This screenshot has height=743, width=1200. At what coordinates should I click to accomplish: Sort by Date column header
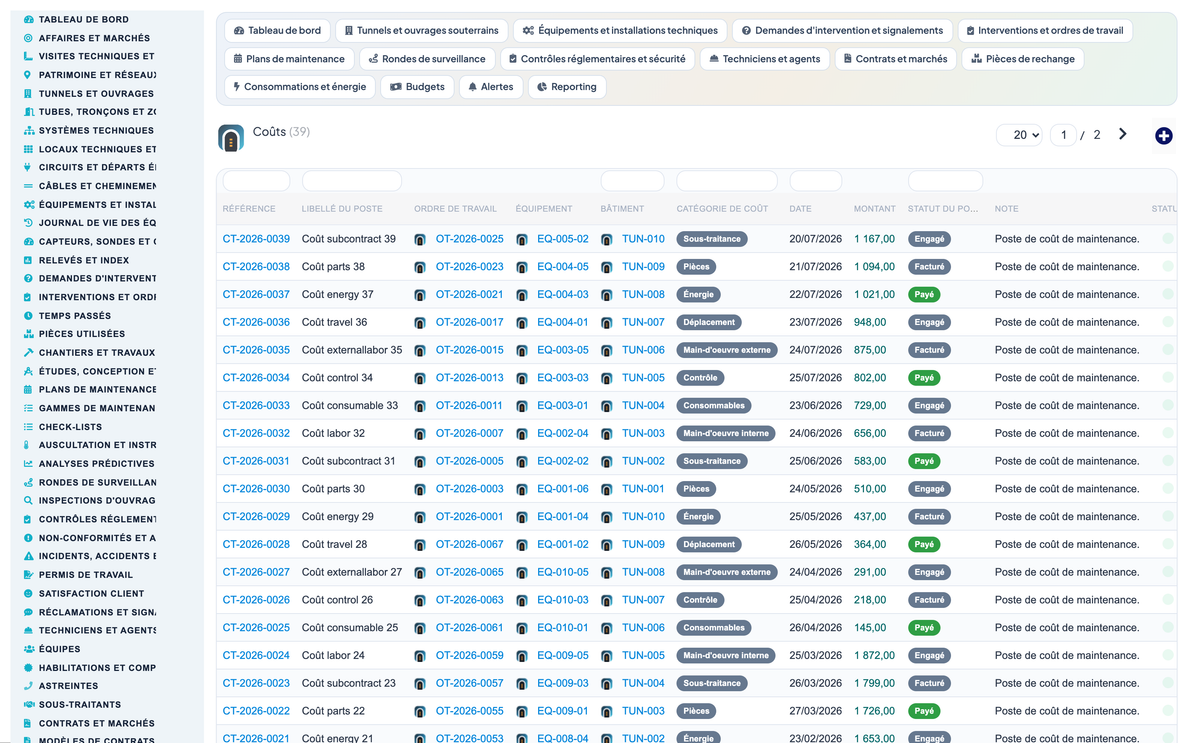tap(800, 209)
